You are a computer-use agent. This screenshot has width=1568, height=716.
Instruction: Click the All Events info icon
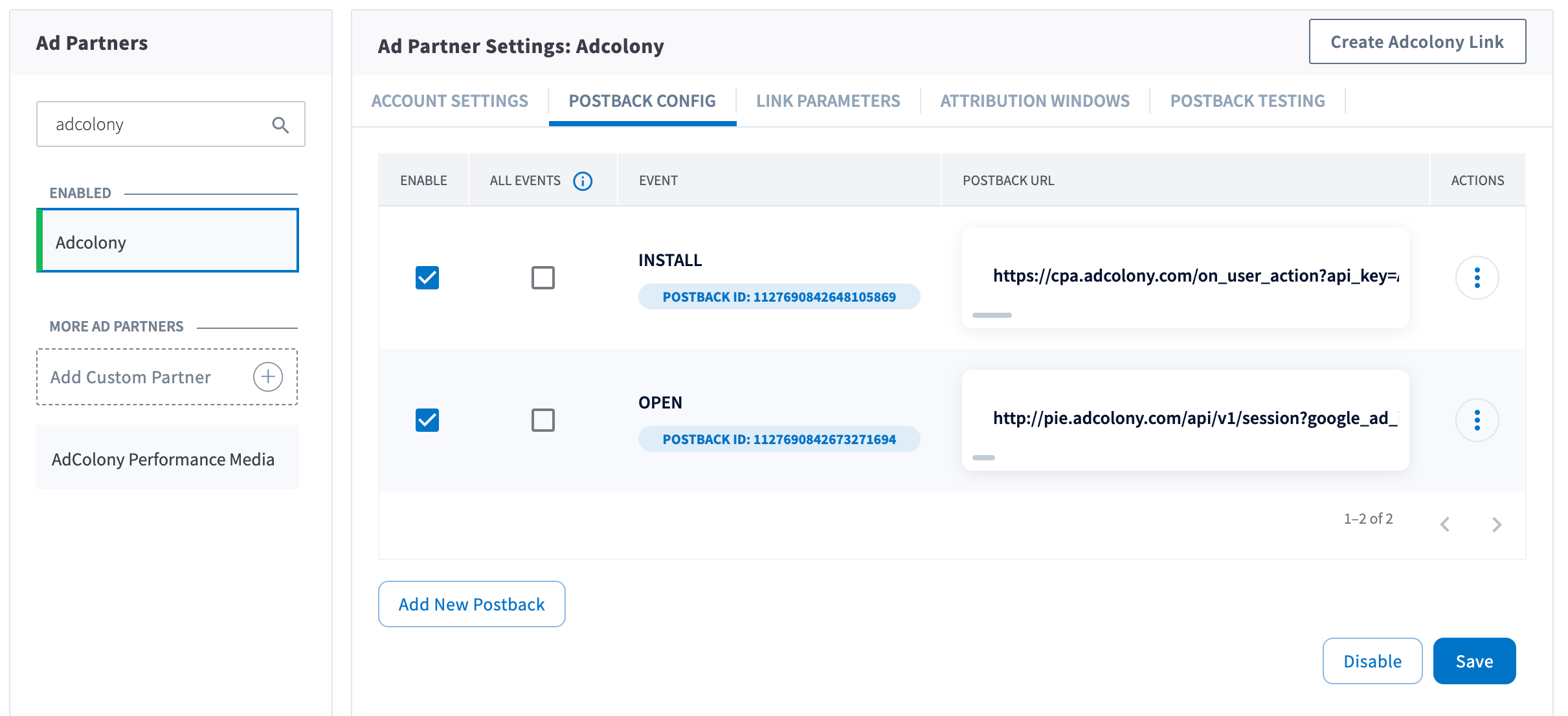click(583, 181)
